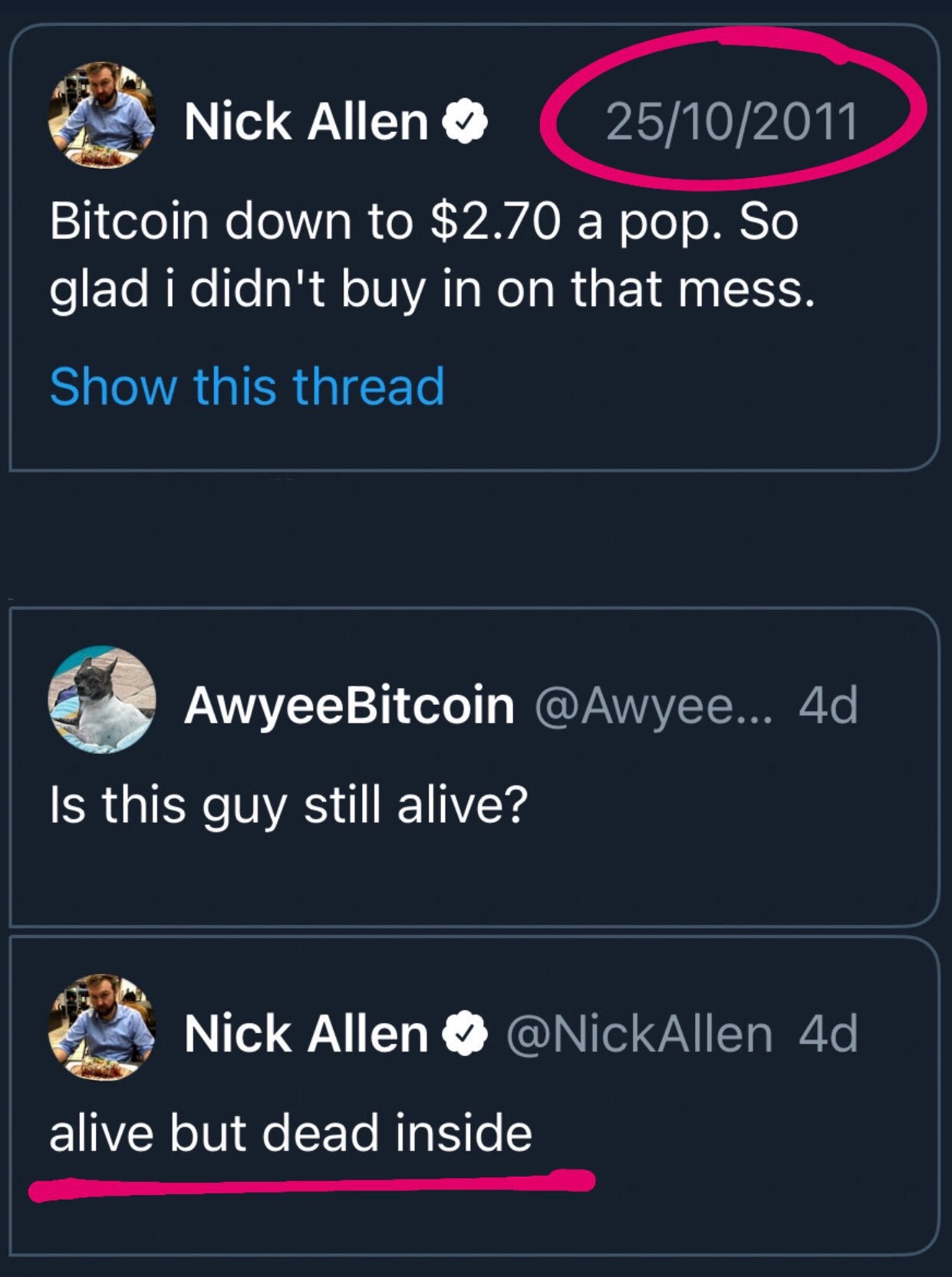The height and width of the screenshot is (1277, 952).
Task: Click the AwyeeBitcoin display name
Action: click(x=349, y=706)
